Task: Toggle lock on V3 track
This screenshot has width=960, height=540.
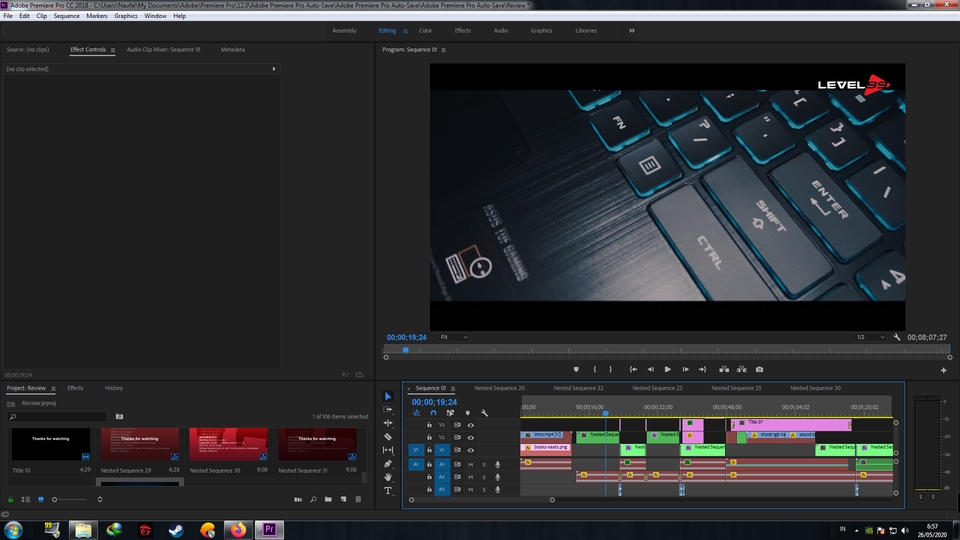Action: pos(429,425)
